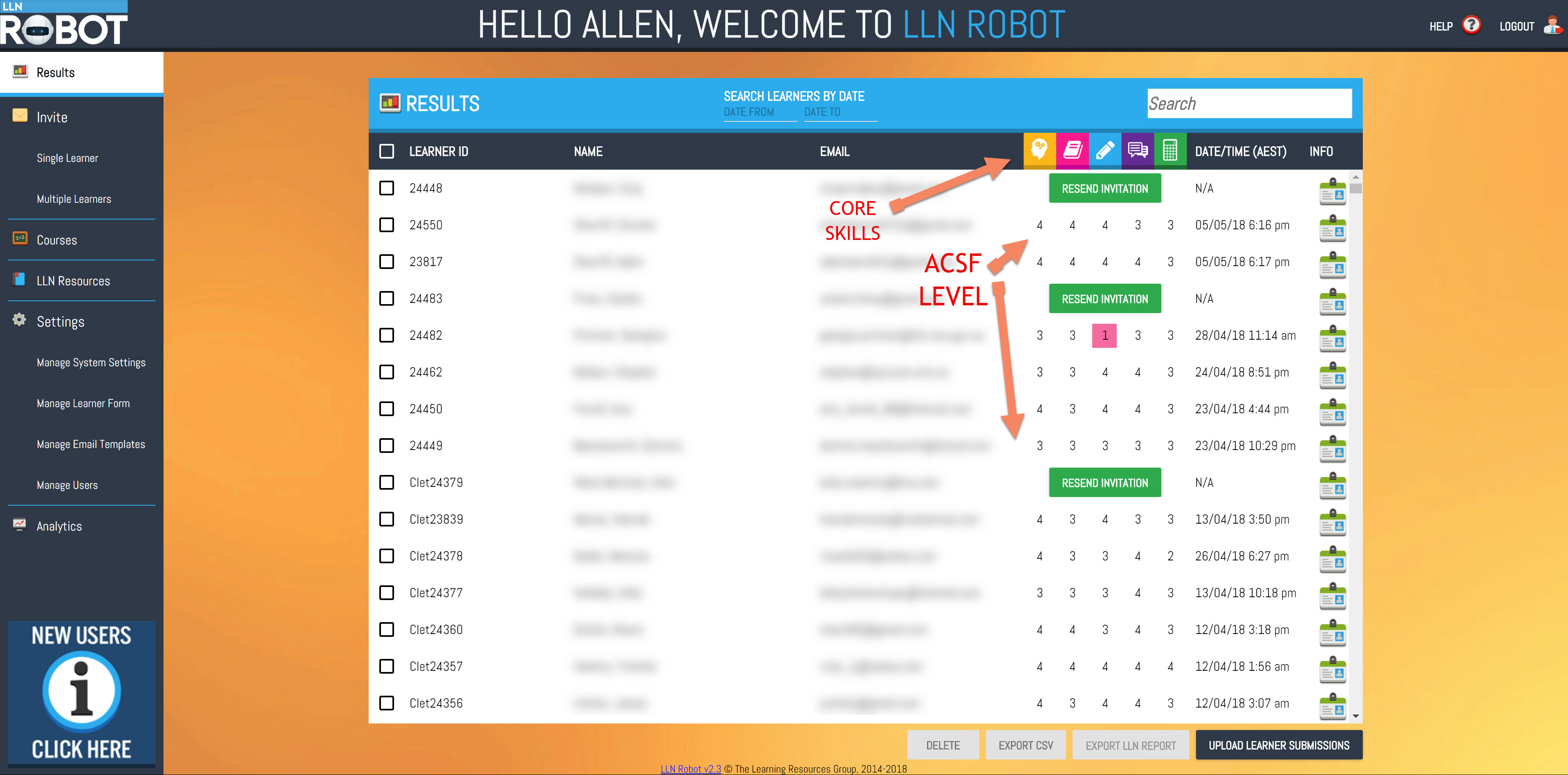The image size is (1568, 775).
Task: Open info card for learner Clet23839
Action: pos(1333,522)
